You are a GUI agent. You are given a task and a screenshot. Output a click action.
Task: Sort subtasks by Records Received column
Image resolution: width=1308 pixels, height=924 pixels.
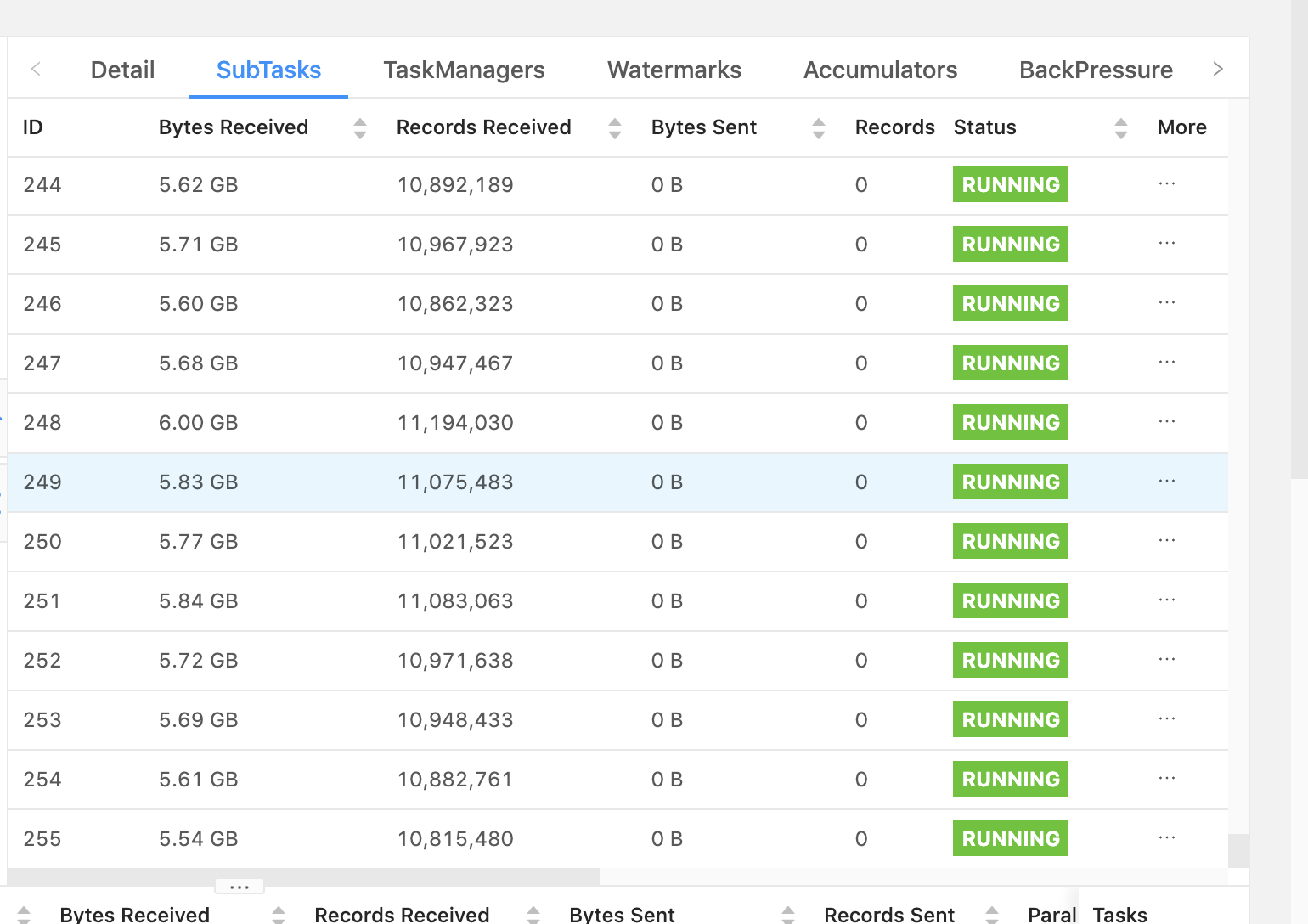tap(614, 128)
